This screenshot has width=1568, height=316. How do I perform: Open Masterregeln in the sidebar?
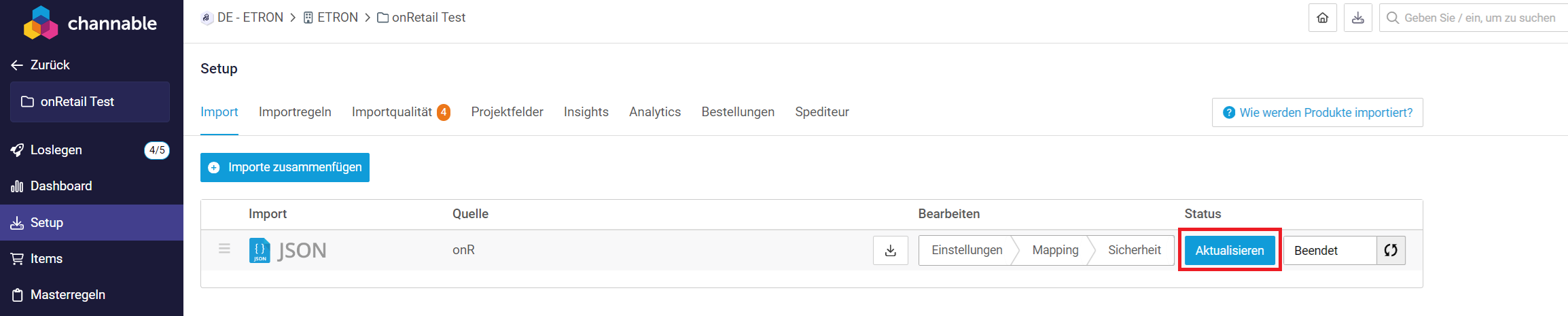(x=67, y=295)
